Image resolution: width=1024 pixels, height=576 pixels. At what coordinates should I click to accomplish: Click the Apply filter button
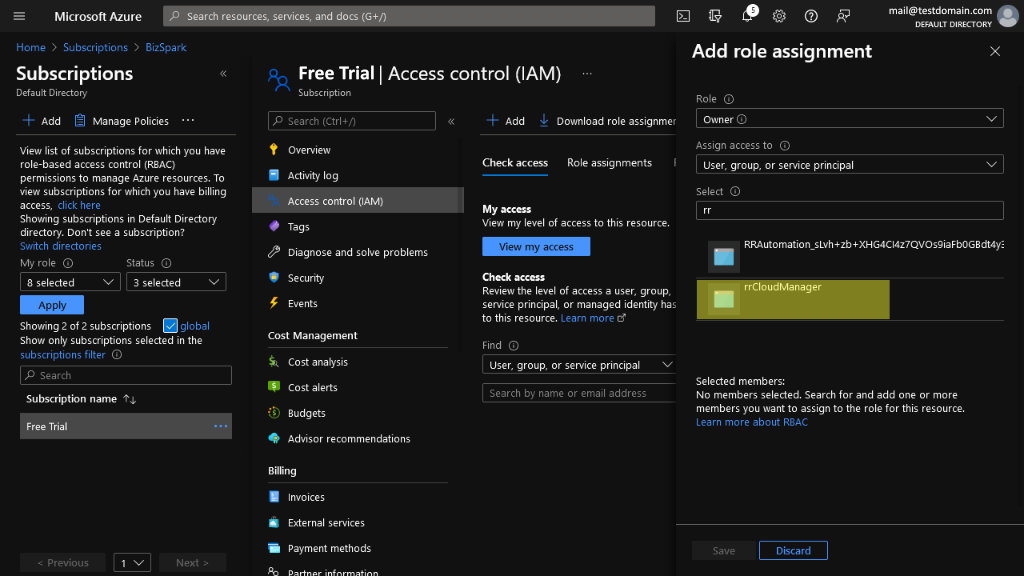pos(52,305)
